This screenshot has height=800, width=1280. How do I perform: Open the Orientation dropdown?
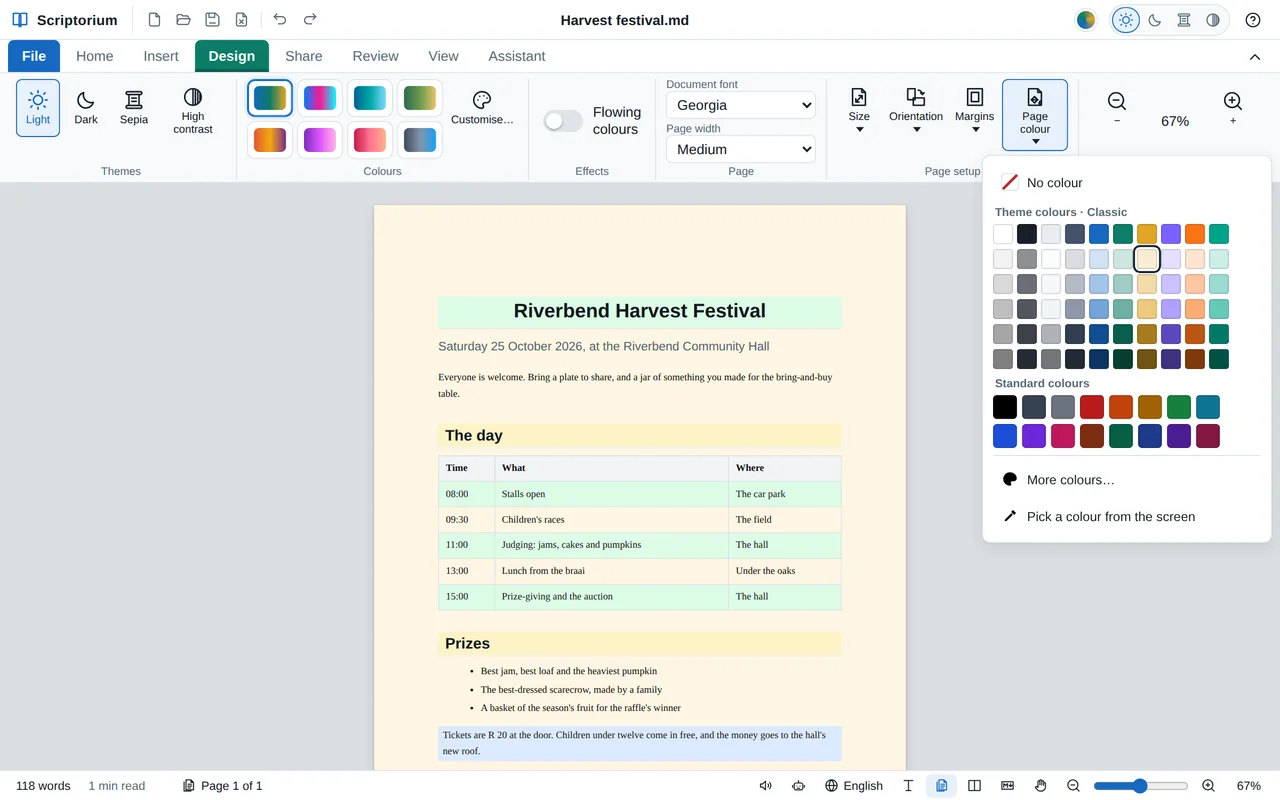[x=916, y=110]
